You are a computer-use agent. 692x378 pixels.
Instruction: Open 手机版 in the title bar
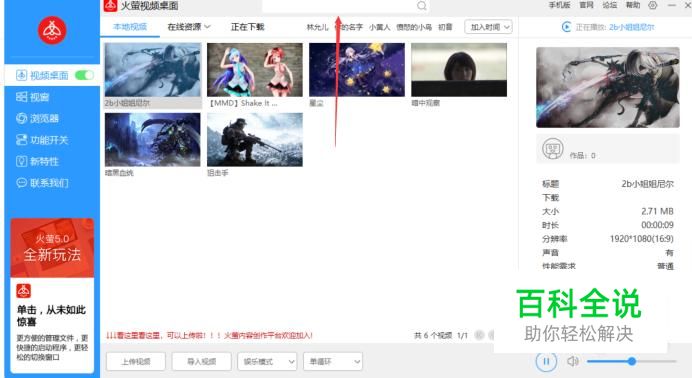pos(560,5)
